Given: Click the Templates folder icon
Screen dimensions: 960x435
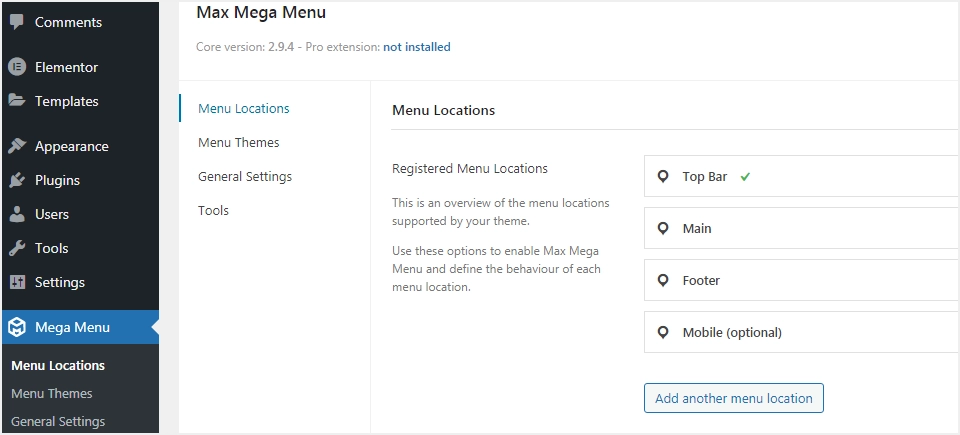Looking at the screenshot, I should (x=17, y=101).
